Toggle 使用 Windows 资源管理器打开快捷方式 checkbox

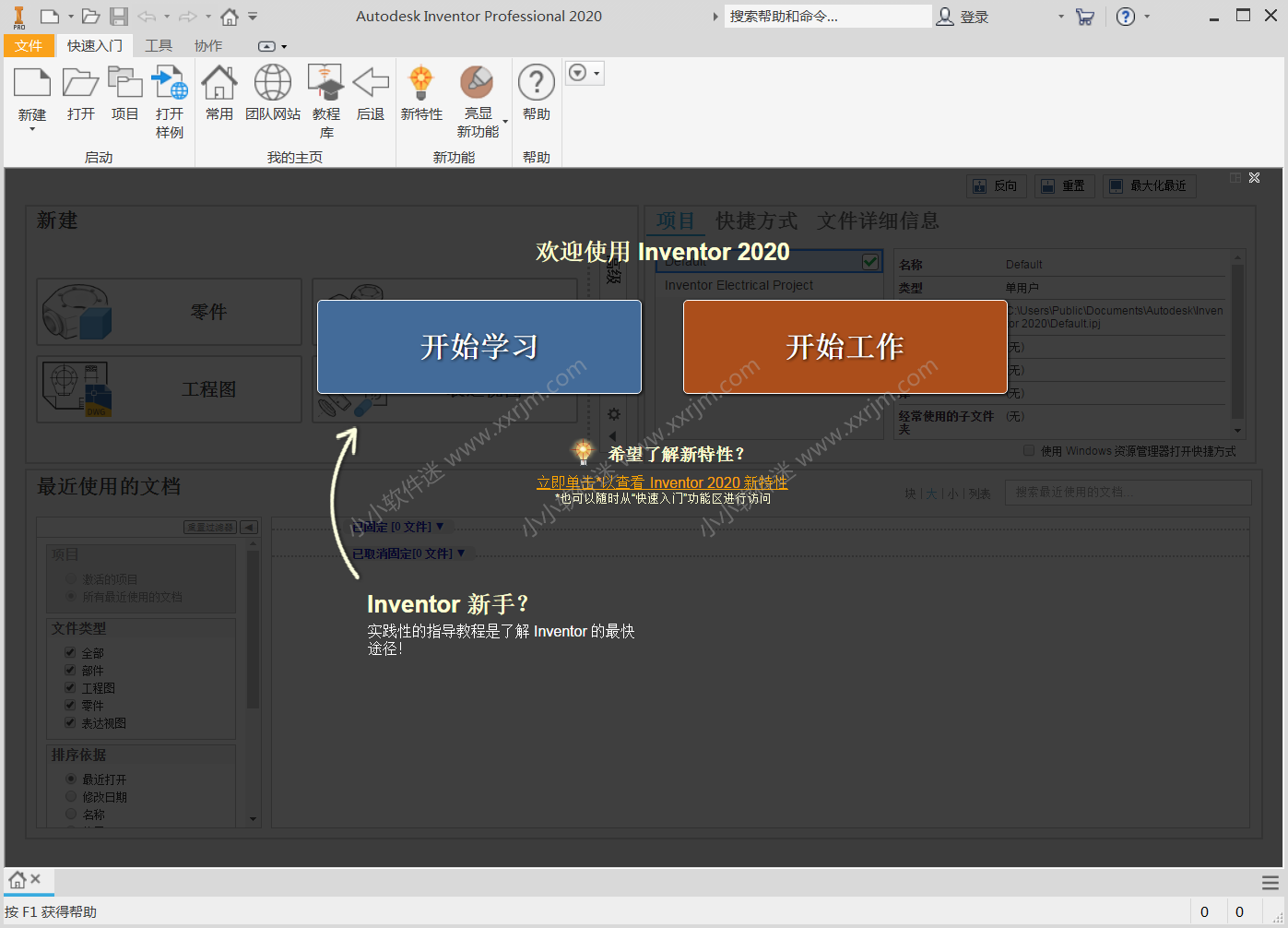pos(1029,451)
